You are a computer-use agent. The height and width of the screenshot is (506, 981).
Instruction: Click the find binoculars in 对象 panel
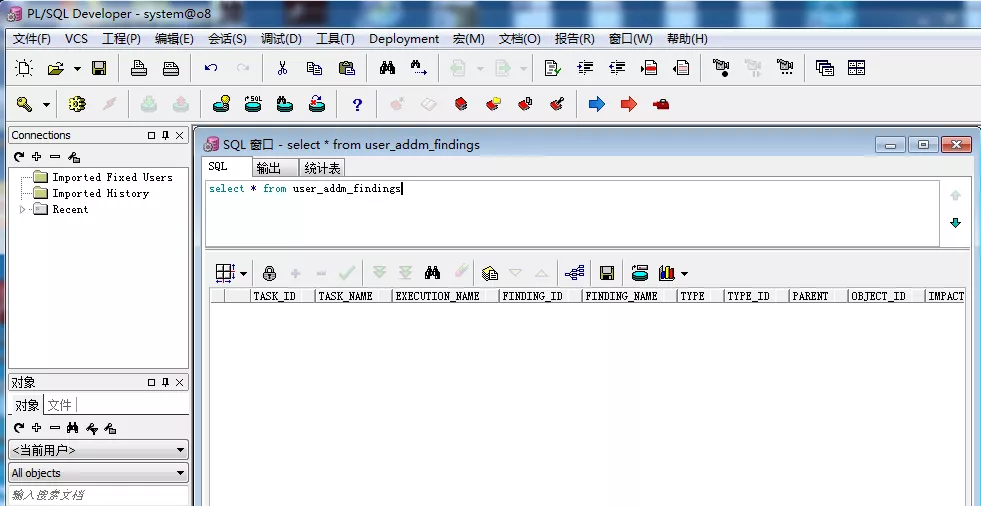click(x=73, y=428)
